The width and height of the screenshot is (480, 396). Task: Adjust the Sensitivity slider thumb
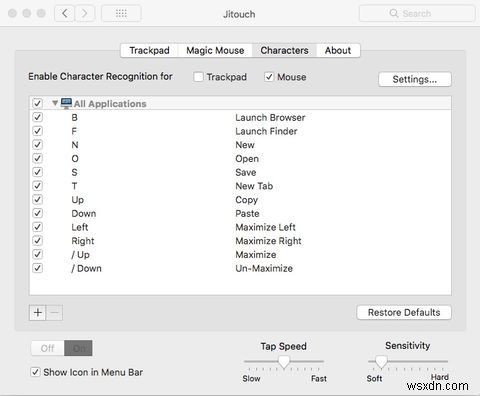381,362
